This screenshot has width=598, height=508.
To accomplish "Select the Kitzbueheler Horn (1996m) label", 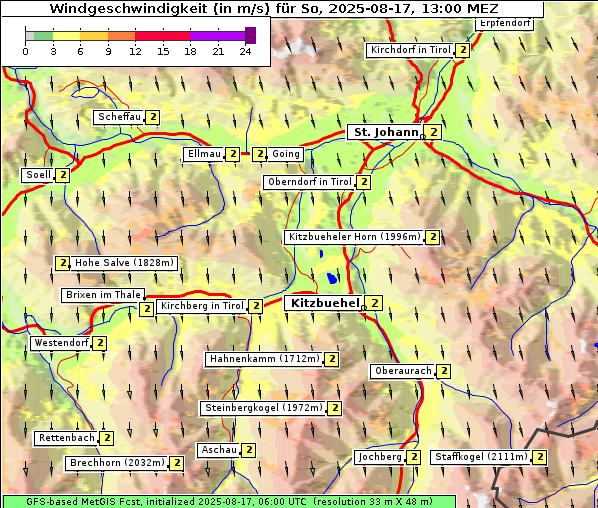I will coord(354,237).
